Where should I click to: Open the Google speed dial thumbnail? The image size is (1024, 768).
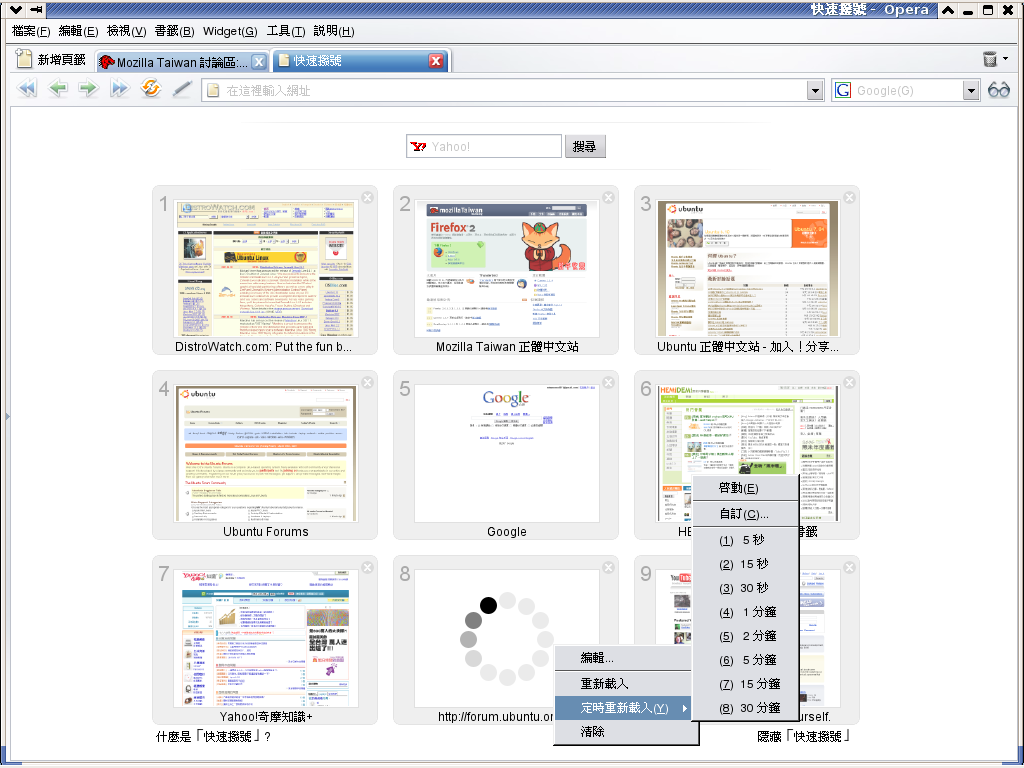pos(507,454)
